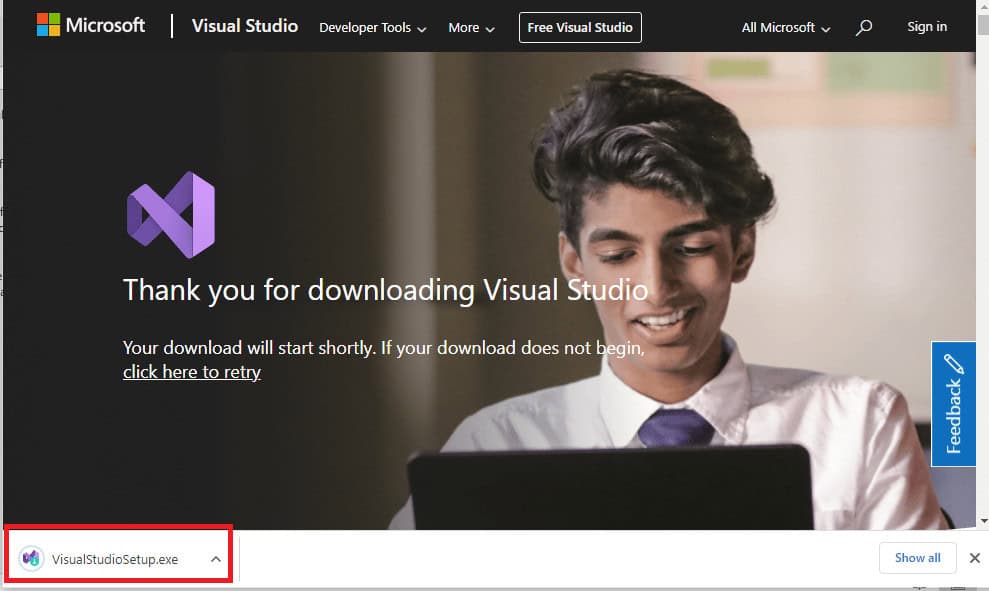Click the Microsoft logo
The height and width of the screenshot is (591, 989).
tap(91, 25)
